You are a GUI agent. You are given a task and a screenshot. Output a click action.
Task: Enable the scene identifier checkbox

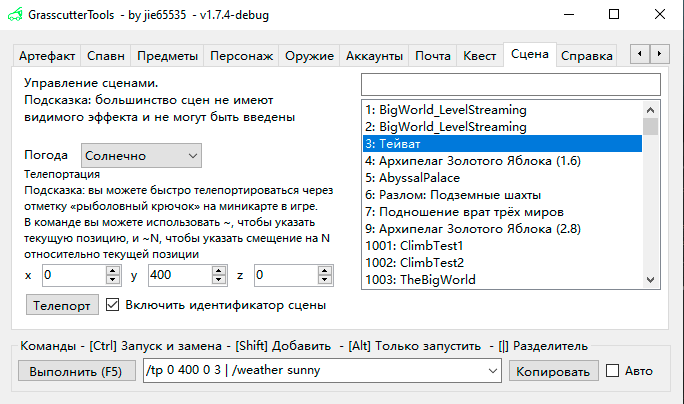point(112,304)
